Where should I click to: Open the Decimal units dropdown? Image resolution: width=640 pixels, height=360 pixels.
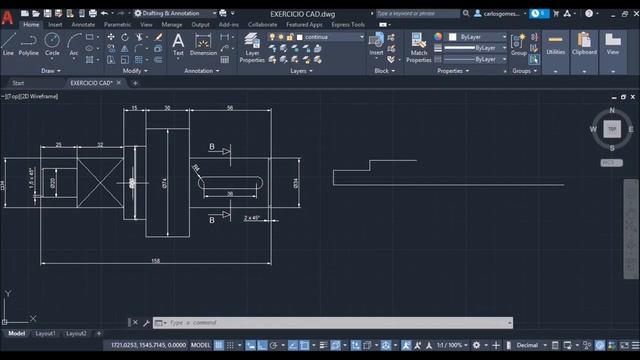(x=531, y=345)
